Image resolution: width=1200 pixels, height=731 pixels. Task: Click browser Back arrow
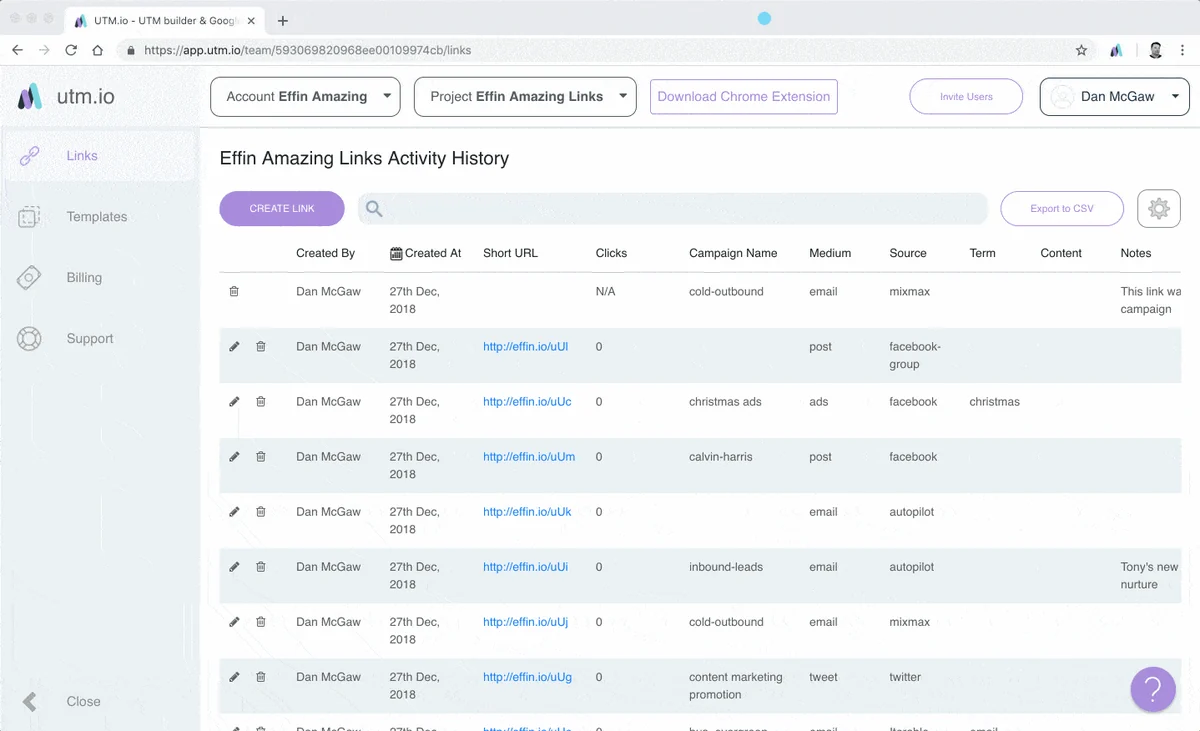click(17, 50)
